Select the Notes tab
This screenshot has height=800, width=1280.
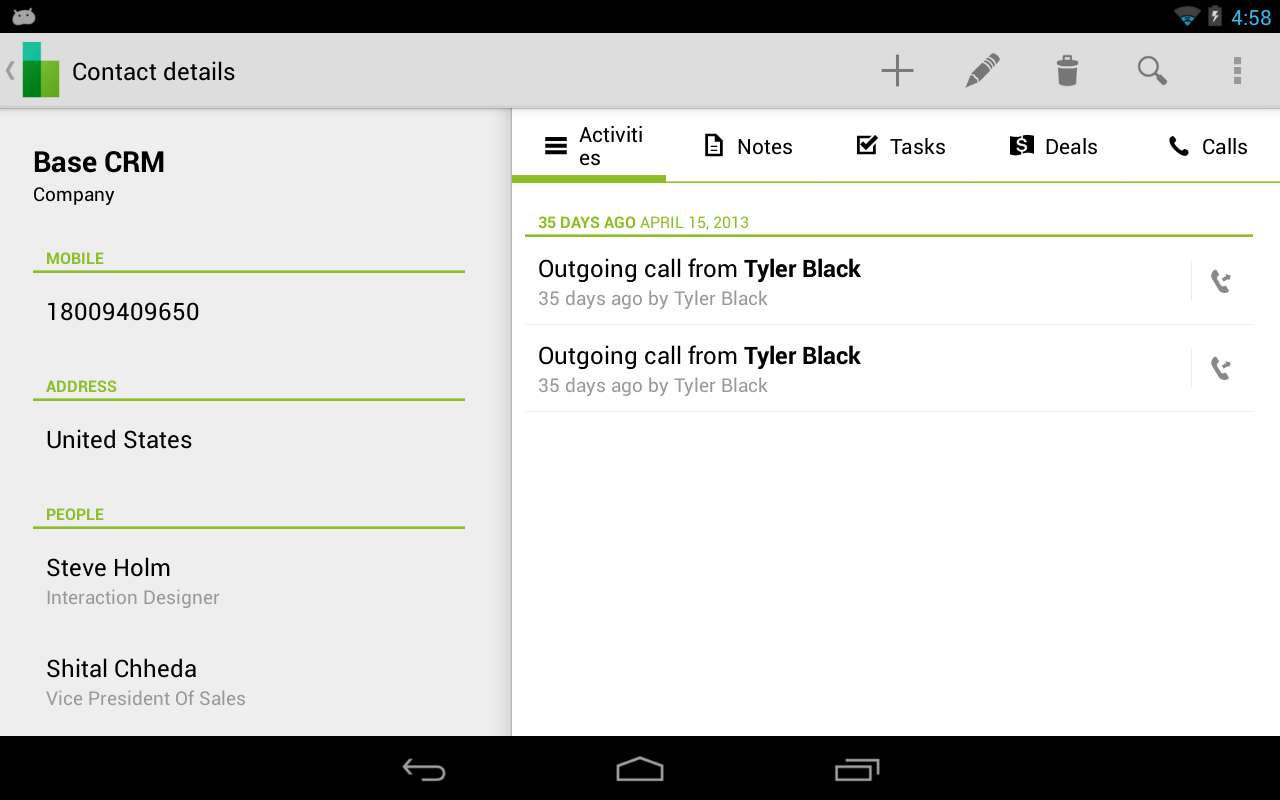(748, 146)
